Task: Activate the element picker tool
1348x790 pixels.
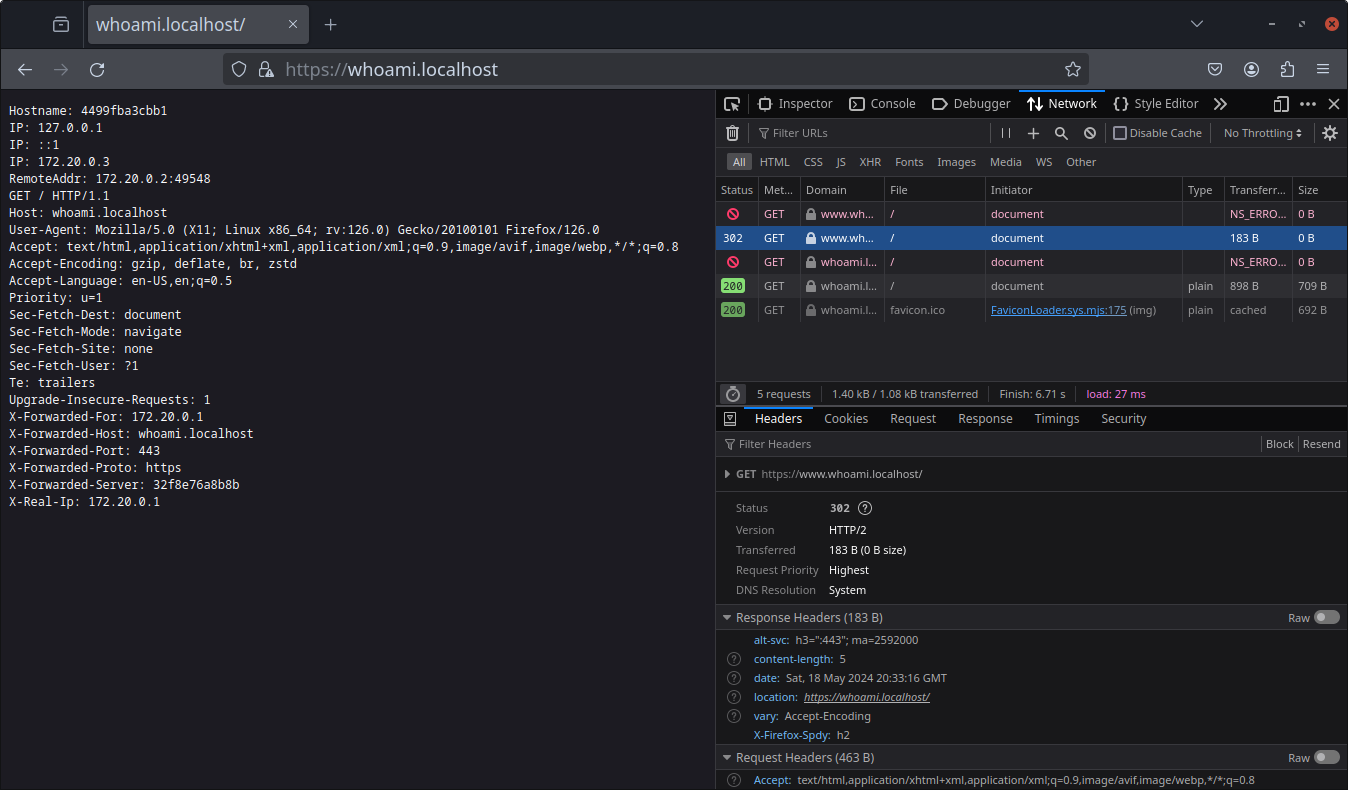Action: click(732, 104)
